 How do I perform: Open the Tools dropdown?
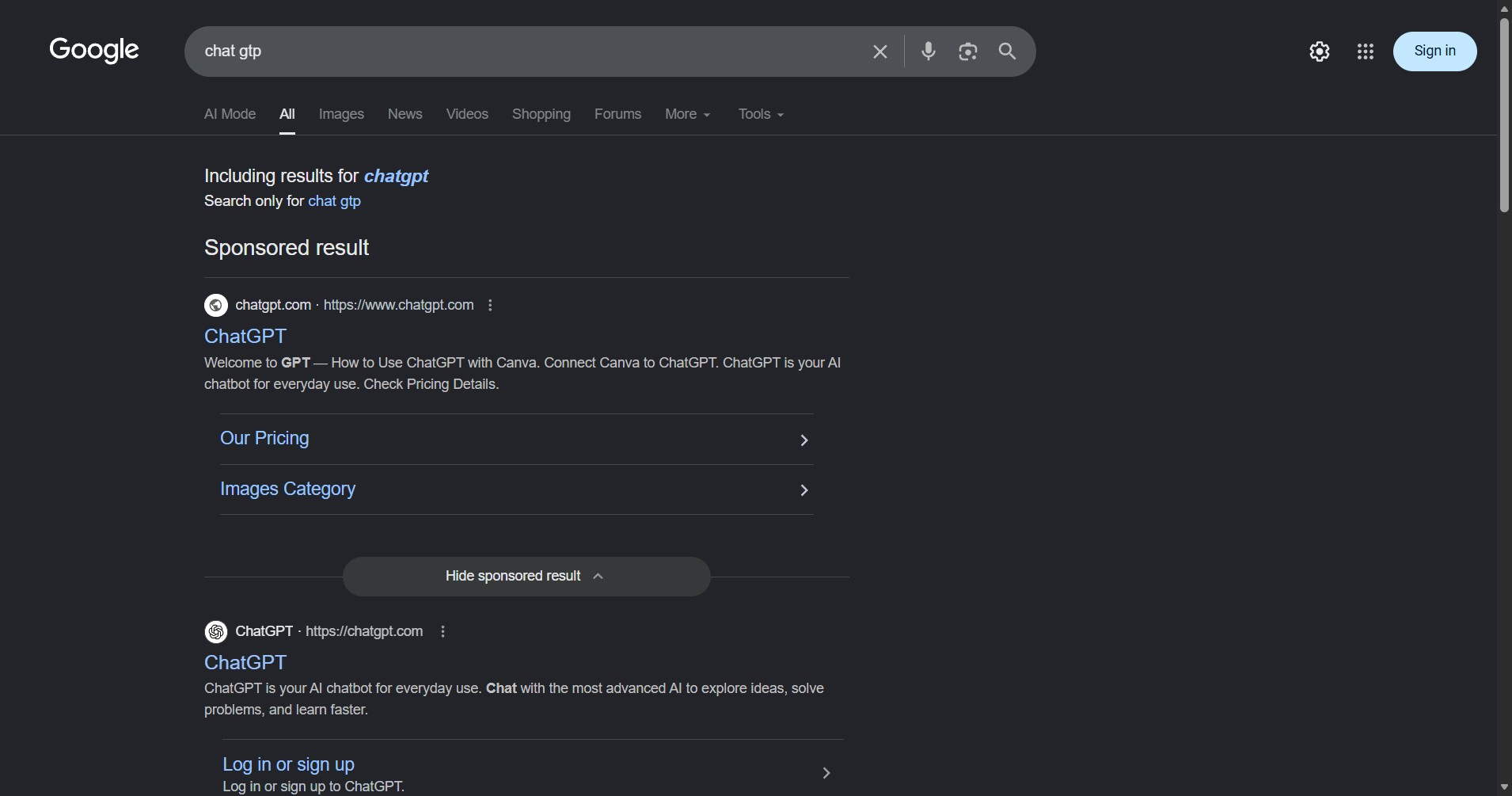click(x=761, y=114)
